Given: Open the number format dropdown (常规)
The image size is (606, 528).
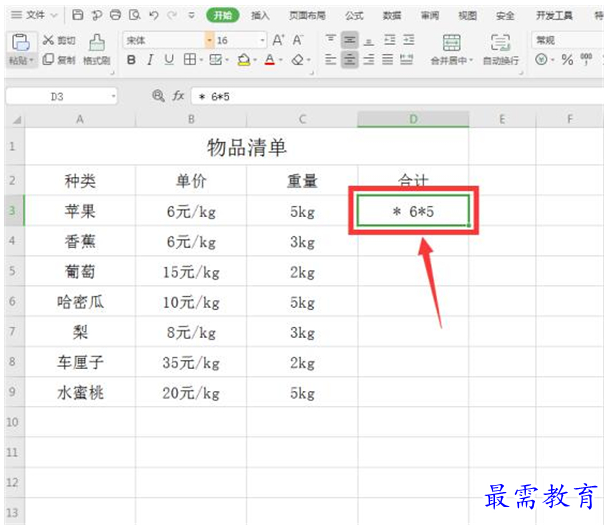Looking at the screenshot, I should 568,40.
